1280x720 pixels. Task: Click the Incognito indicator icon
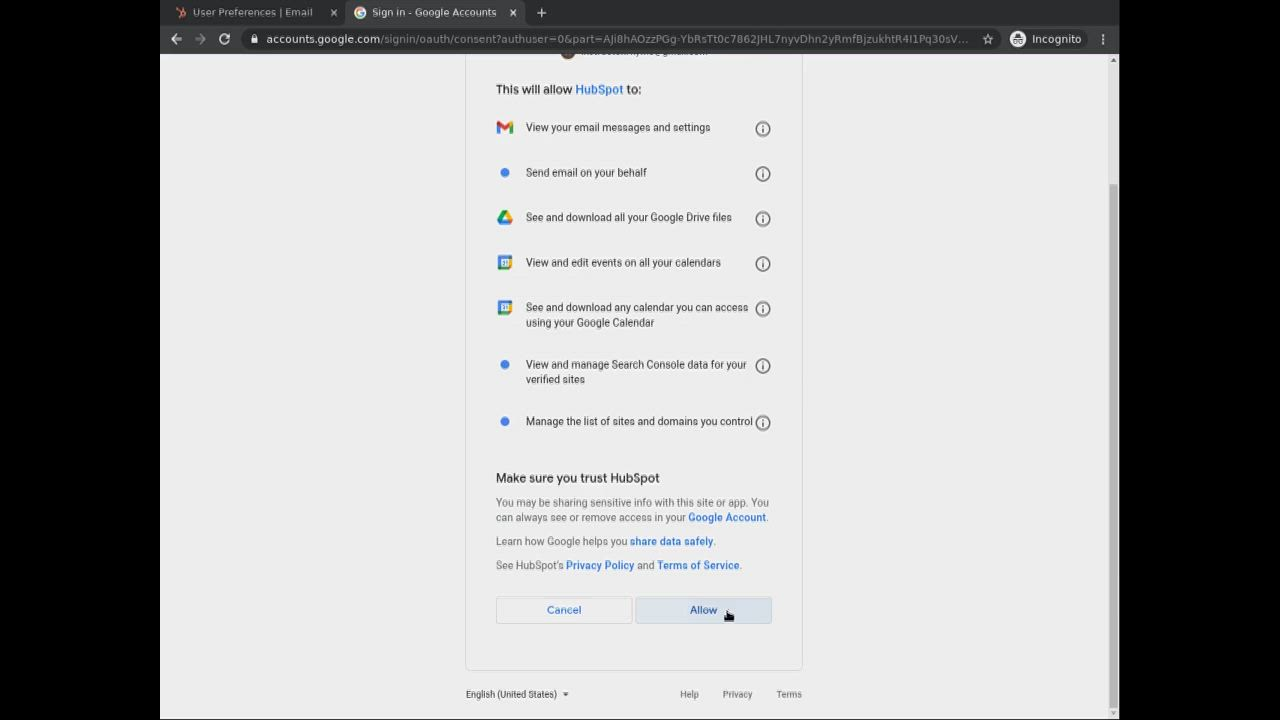tap(1018, 39)
